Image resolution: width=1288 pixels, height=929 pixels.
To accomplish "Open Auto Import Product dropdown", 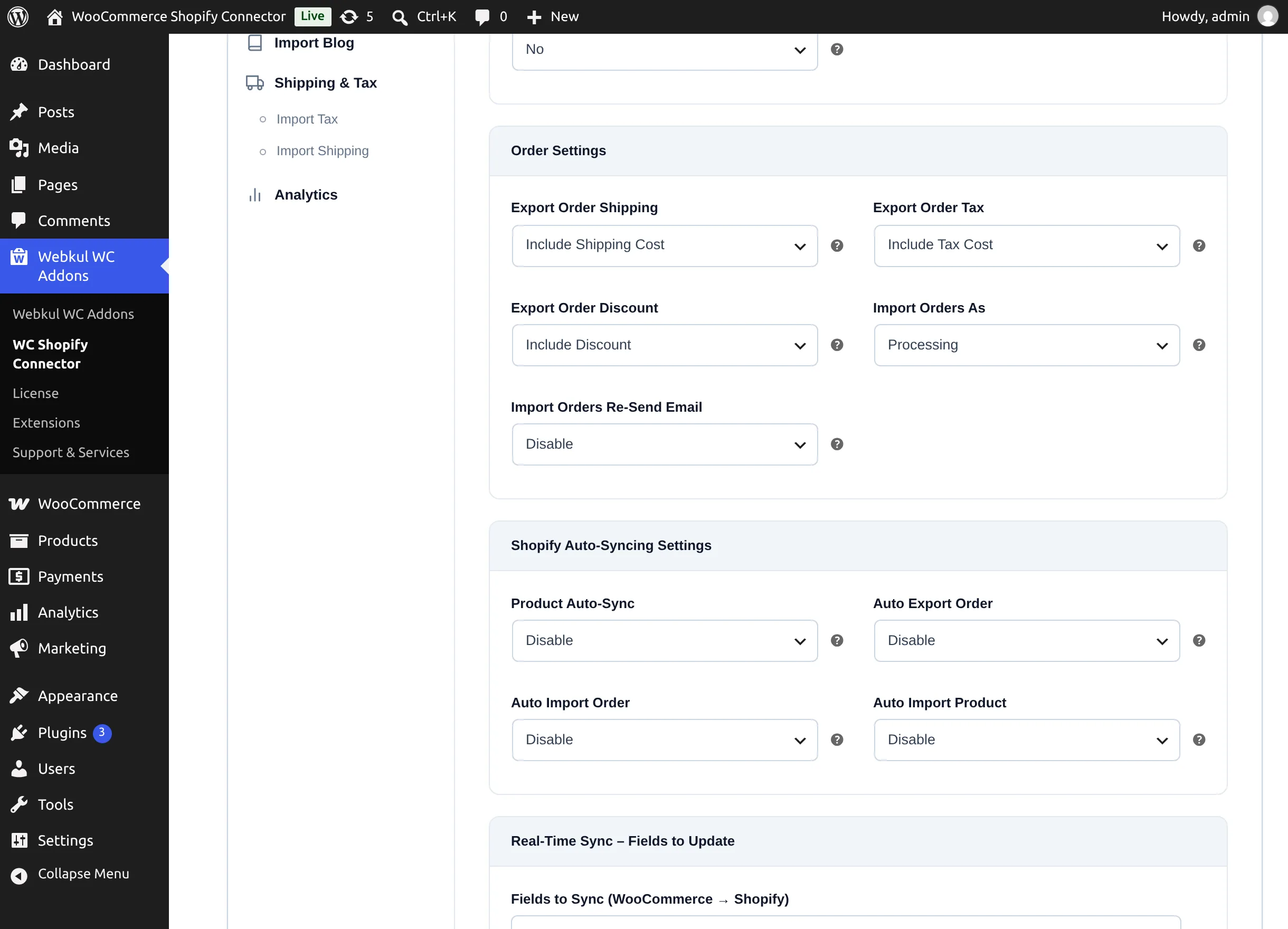I will point(1027,740).
